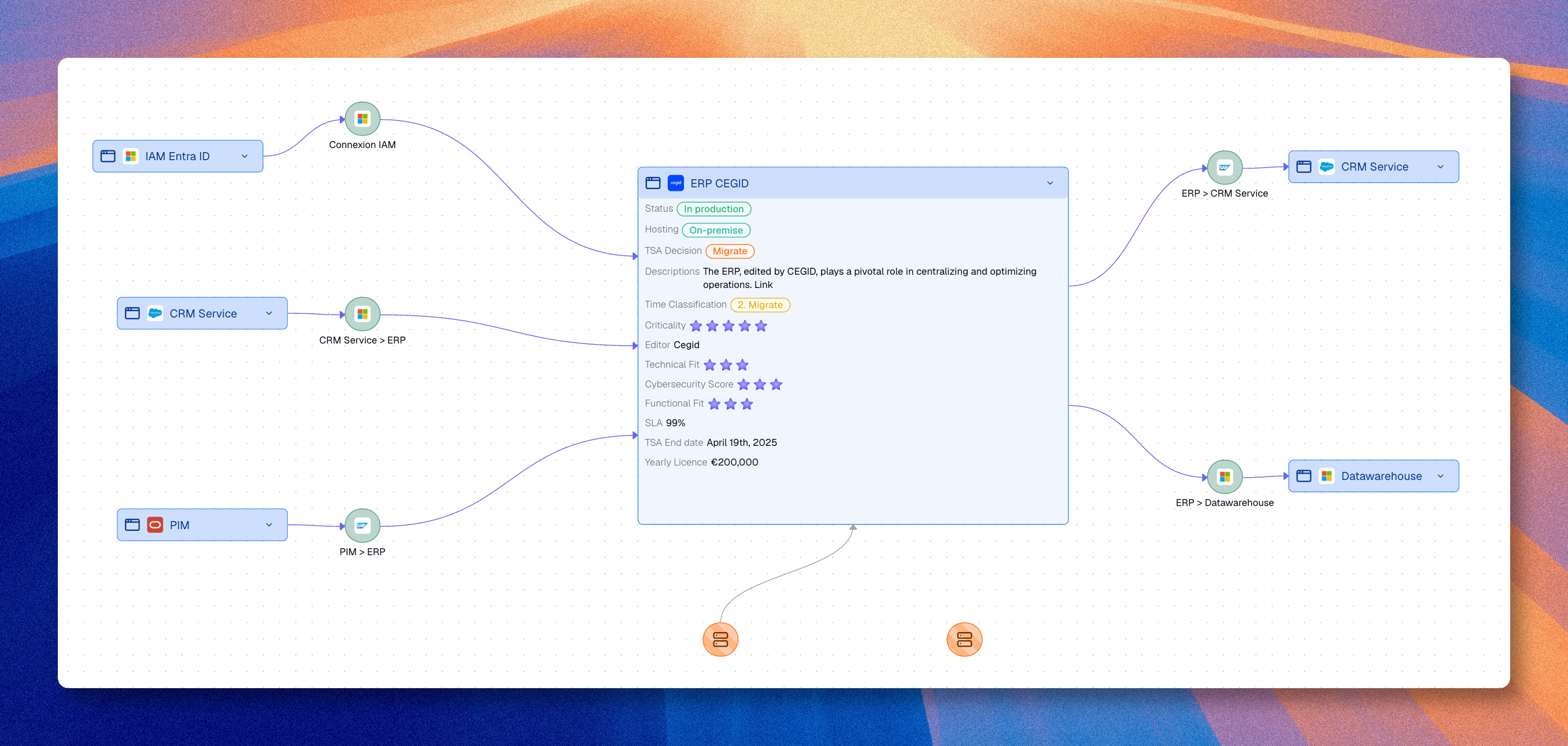Toggle the fifth Criticality star
Screen dimensions: 1568x746
click(761, 326)
